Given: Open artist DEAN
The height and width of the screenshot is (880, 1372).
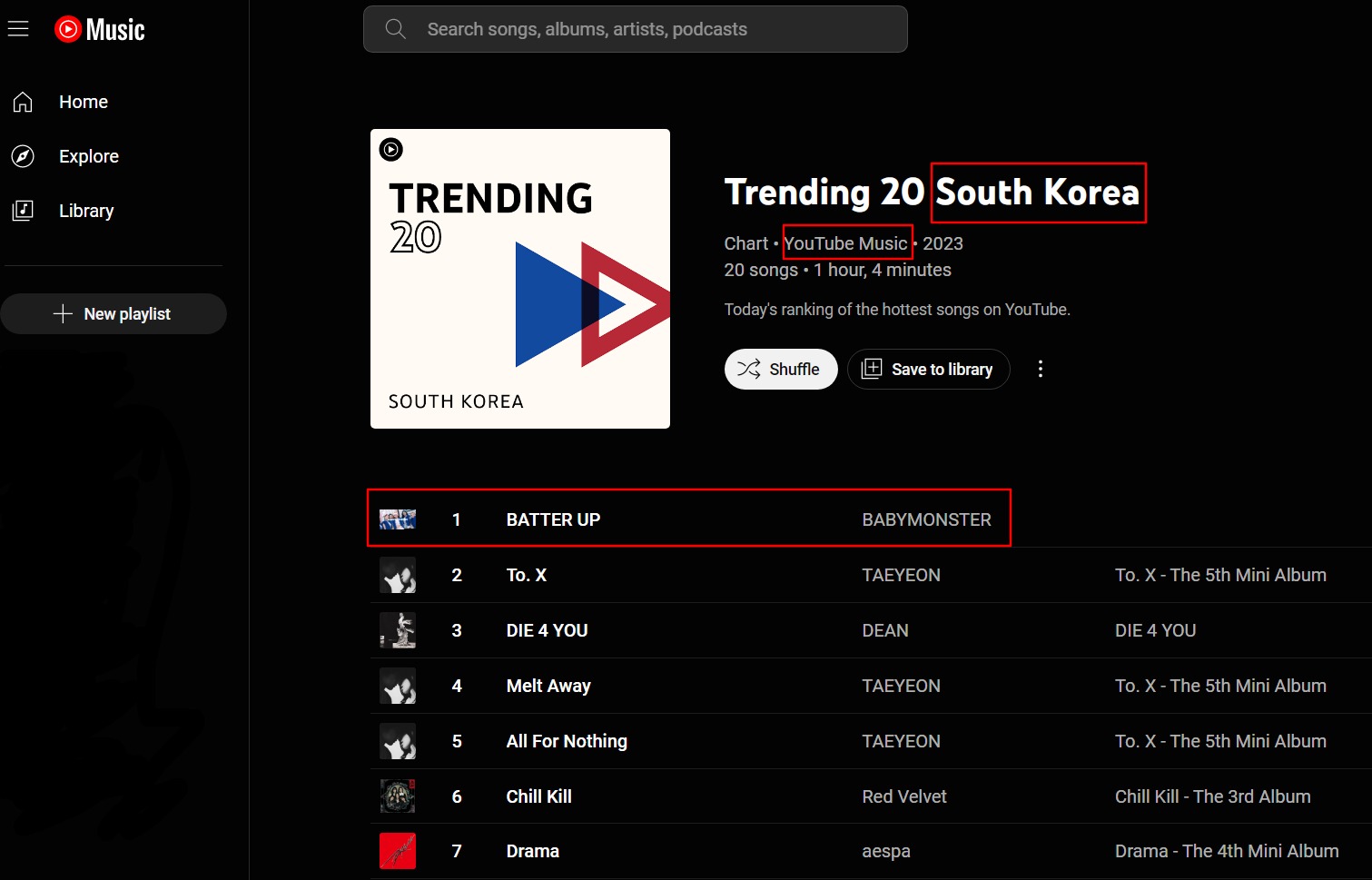Looking at the screenshot, I should (885, 630).
